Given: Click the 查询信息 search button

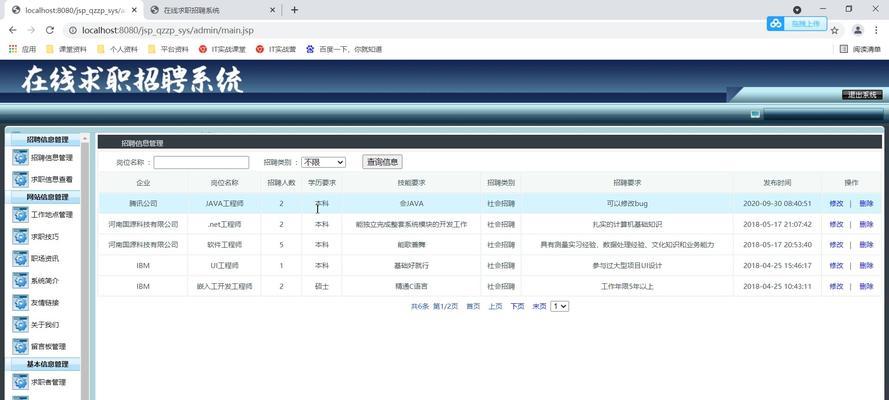Looking at the screenshot, I should (x=383, y=162).
